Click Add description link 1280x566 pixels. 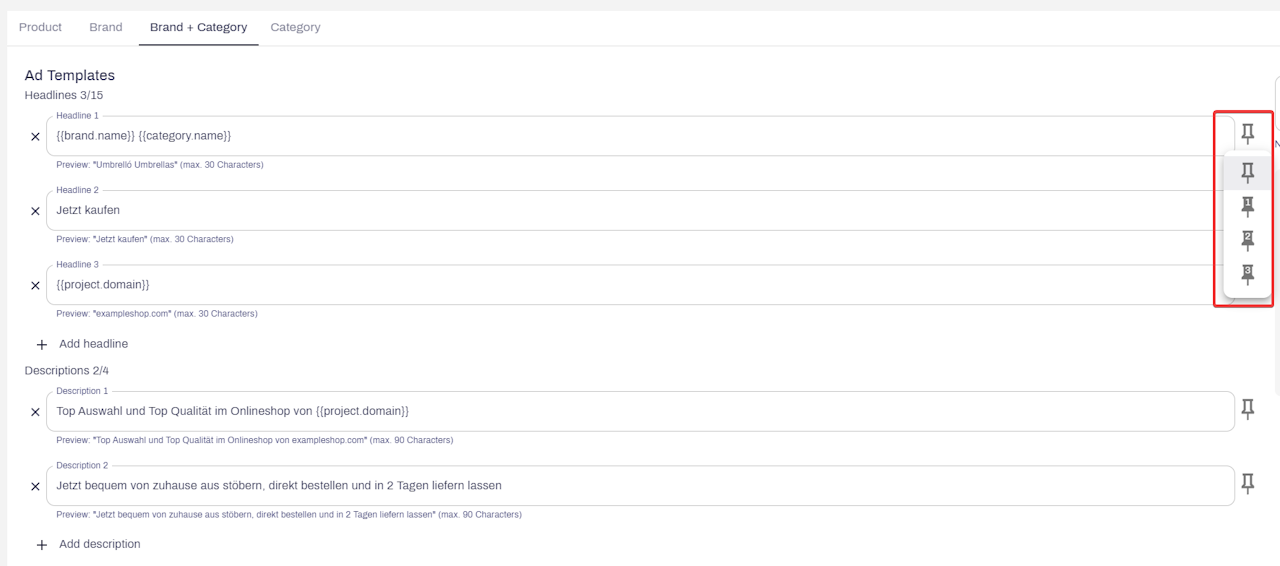point(99,544)
